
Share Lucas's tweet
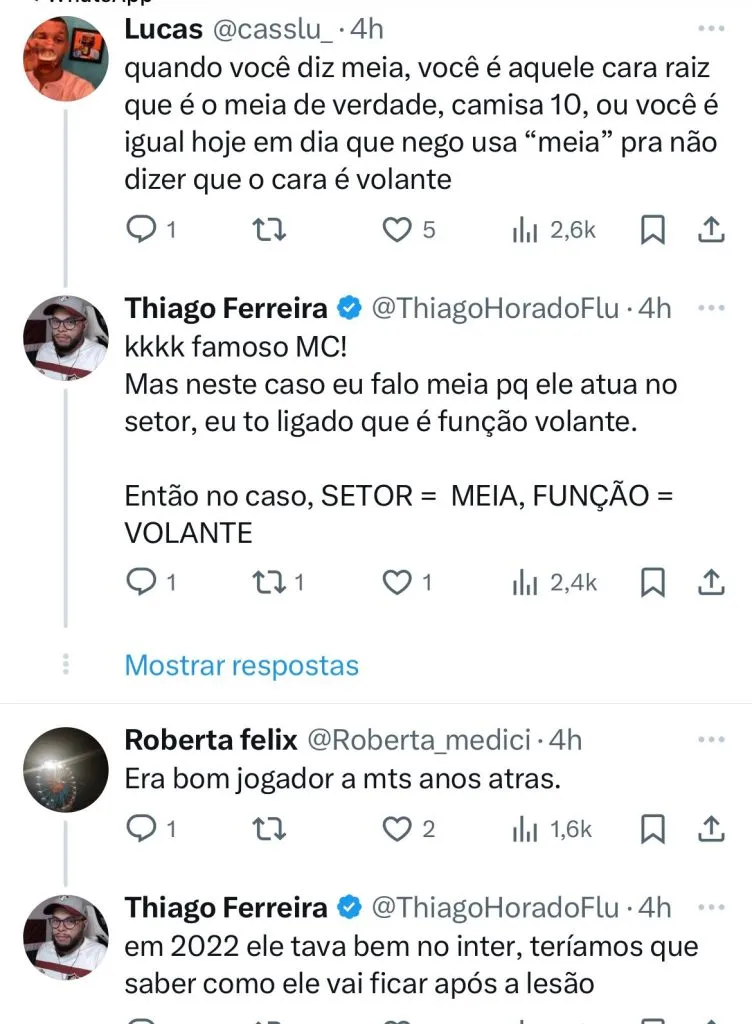[x=710, y=230]
